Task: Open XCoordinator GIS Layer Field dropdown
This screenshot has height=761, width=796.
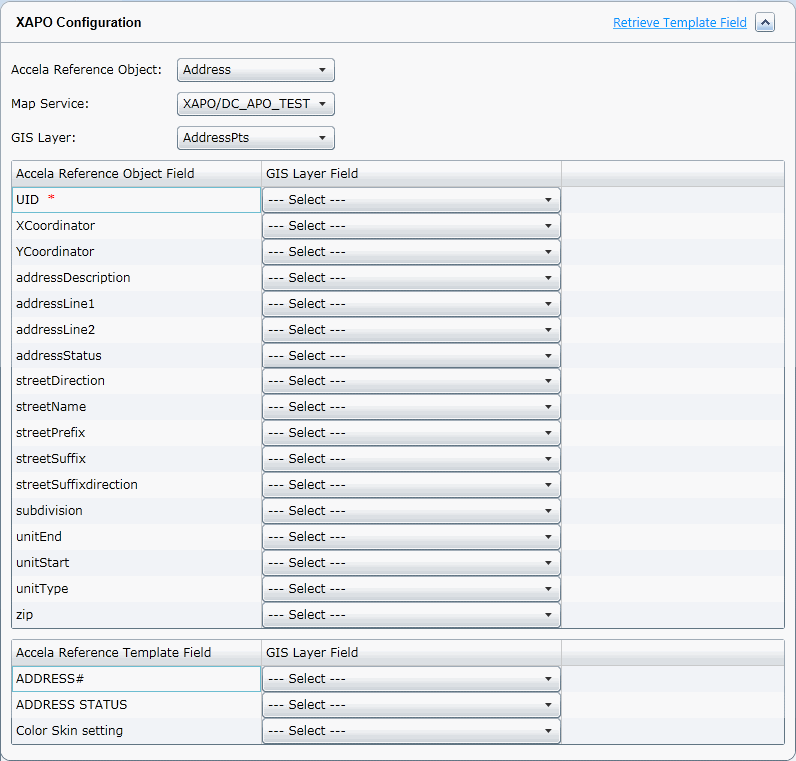Action: pyautogui.click(x=411, y=226)
